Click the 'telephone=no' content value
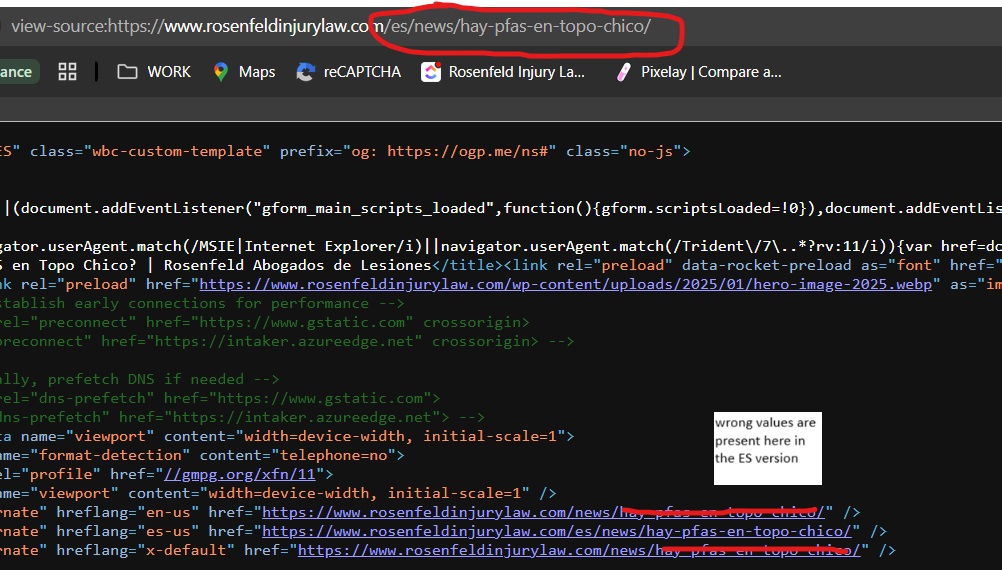 pos(334,455)
